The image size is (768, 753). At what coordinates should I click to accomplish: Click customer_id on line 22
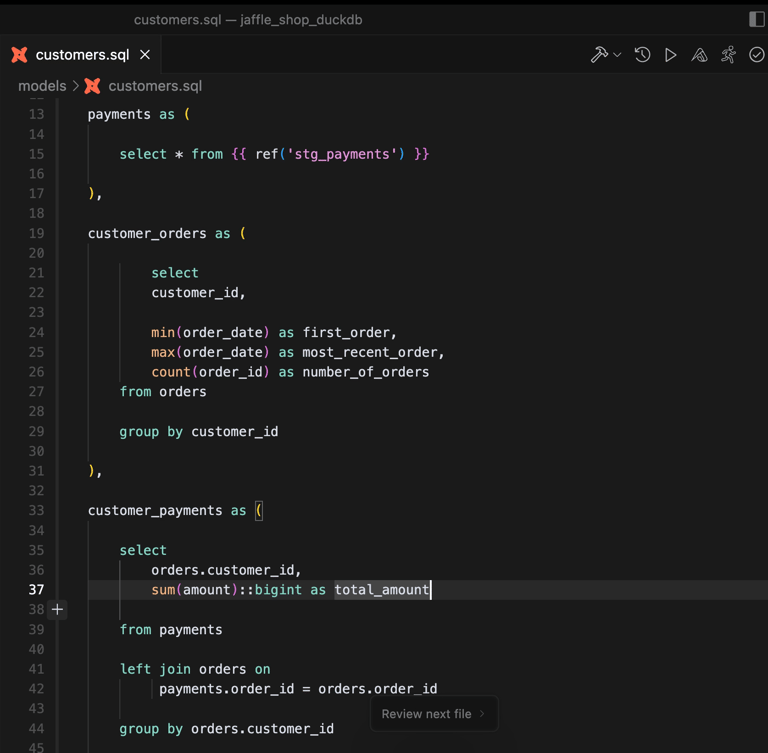point(195,292)
